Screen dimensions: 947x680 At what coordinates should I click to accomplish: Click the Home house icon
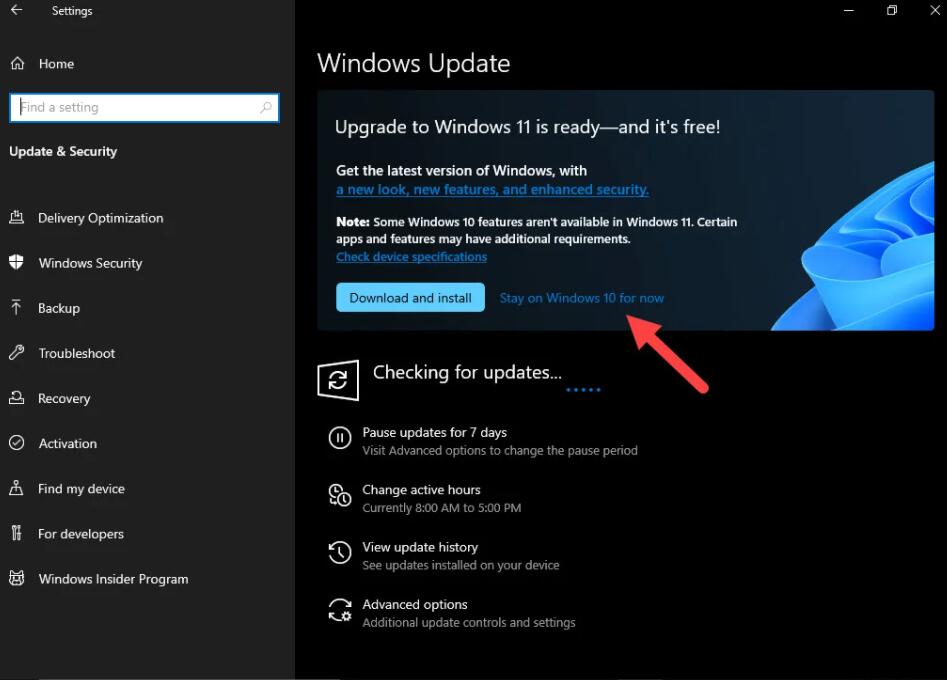(x=18, y=63)
